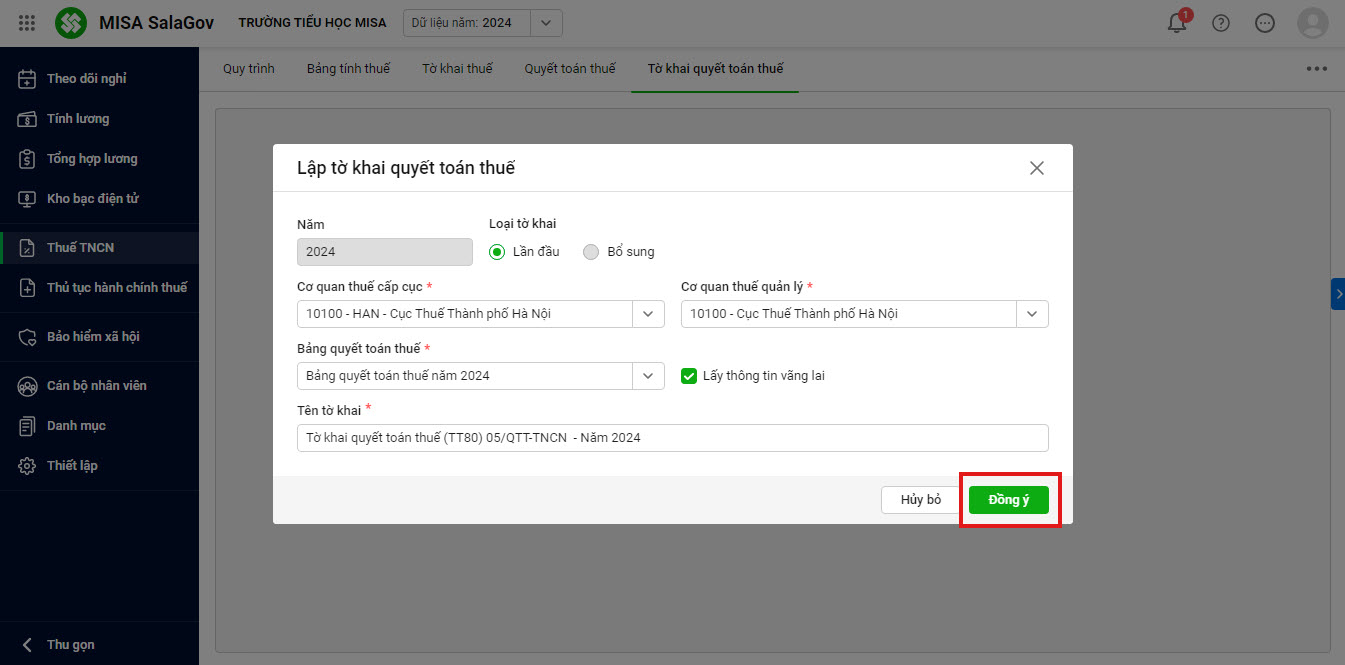This screenshot has width=1345, height=665.
Task: Switch to the Bảng tính thuế tab
Action: tap(348, 69)
